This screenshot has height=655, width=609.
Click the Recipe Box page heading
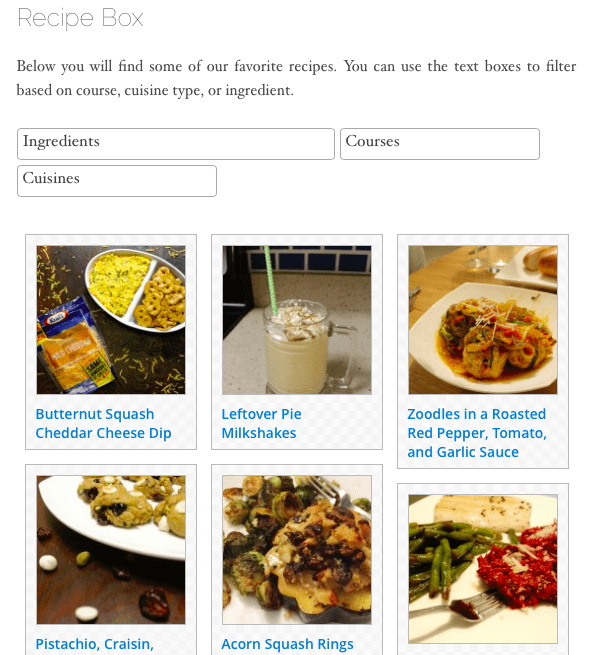[x=80, y=18]
